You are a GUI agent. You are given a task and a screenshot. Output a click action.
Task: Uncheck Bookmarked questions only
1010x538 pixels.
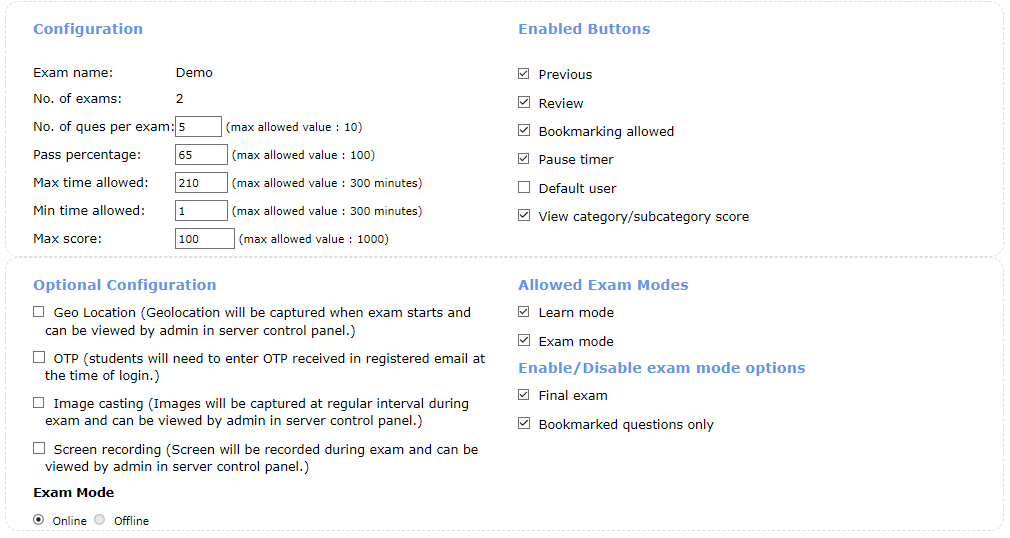click(x=524, y=424)
